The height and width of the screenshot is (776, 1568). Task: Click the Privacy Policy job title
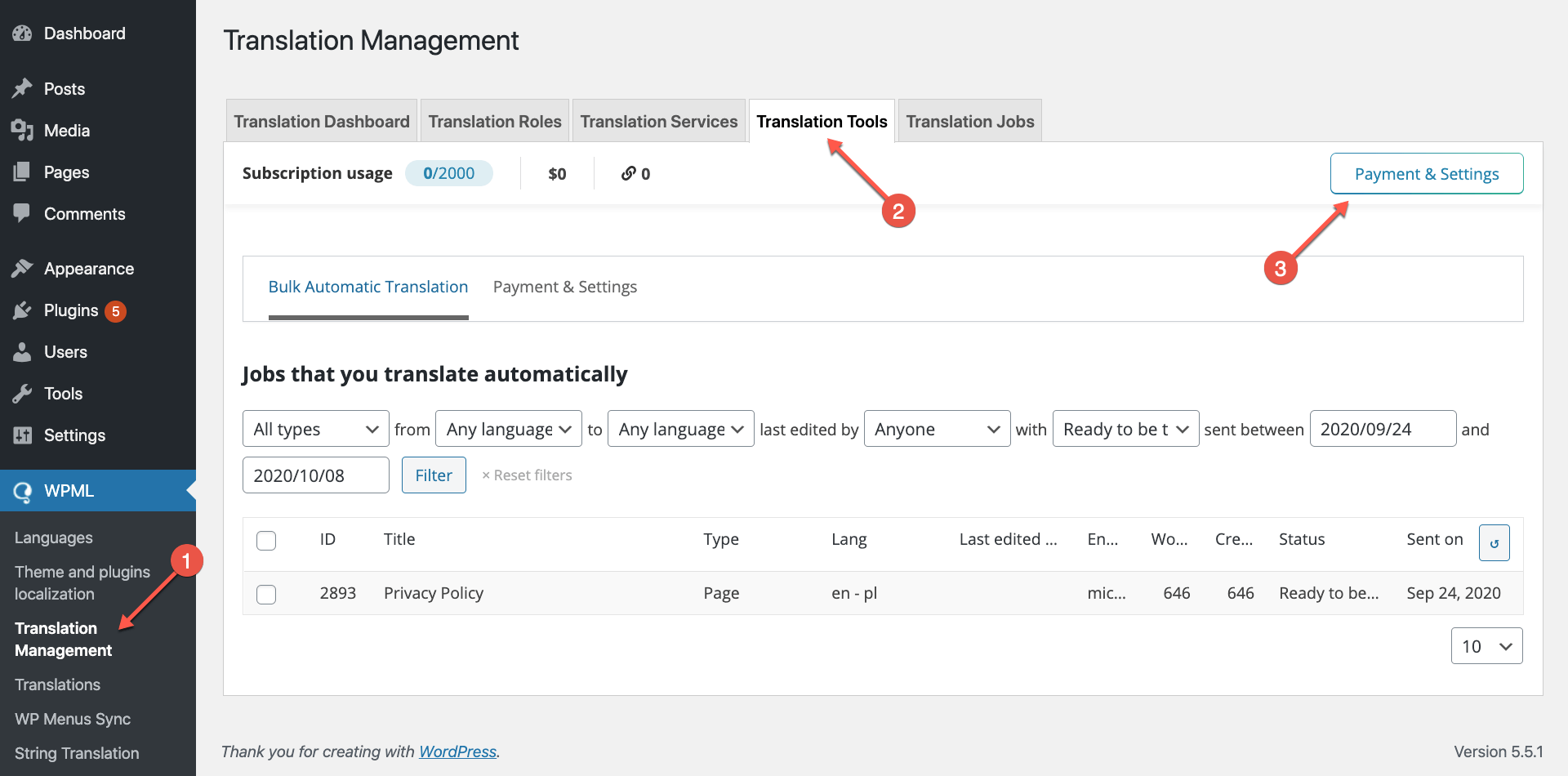coord(434,593)
